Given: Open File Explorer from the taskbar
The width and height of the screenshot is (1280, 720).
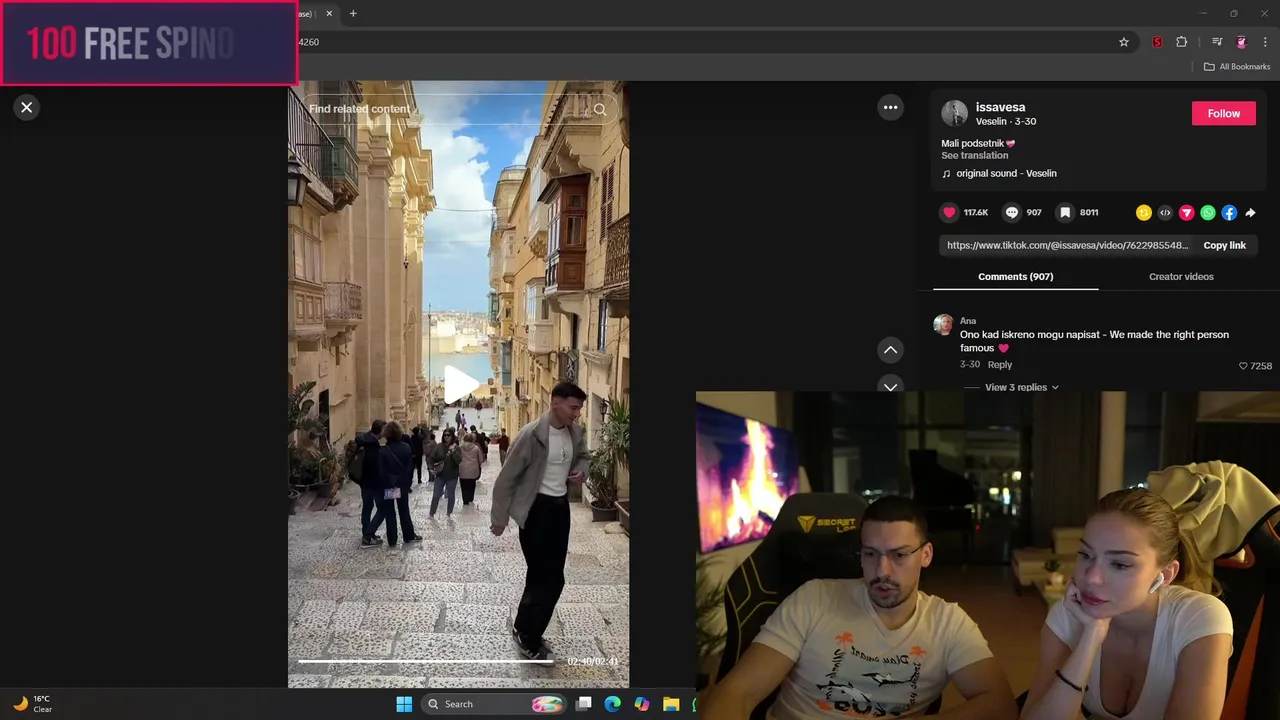Looking at the screenshot, I should [x=671, y=704].
